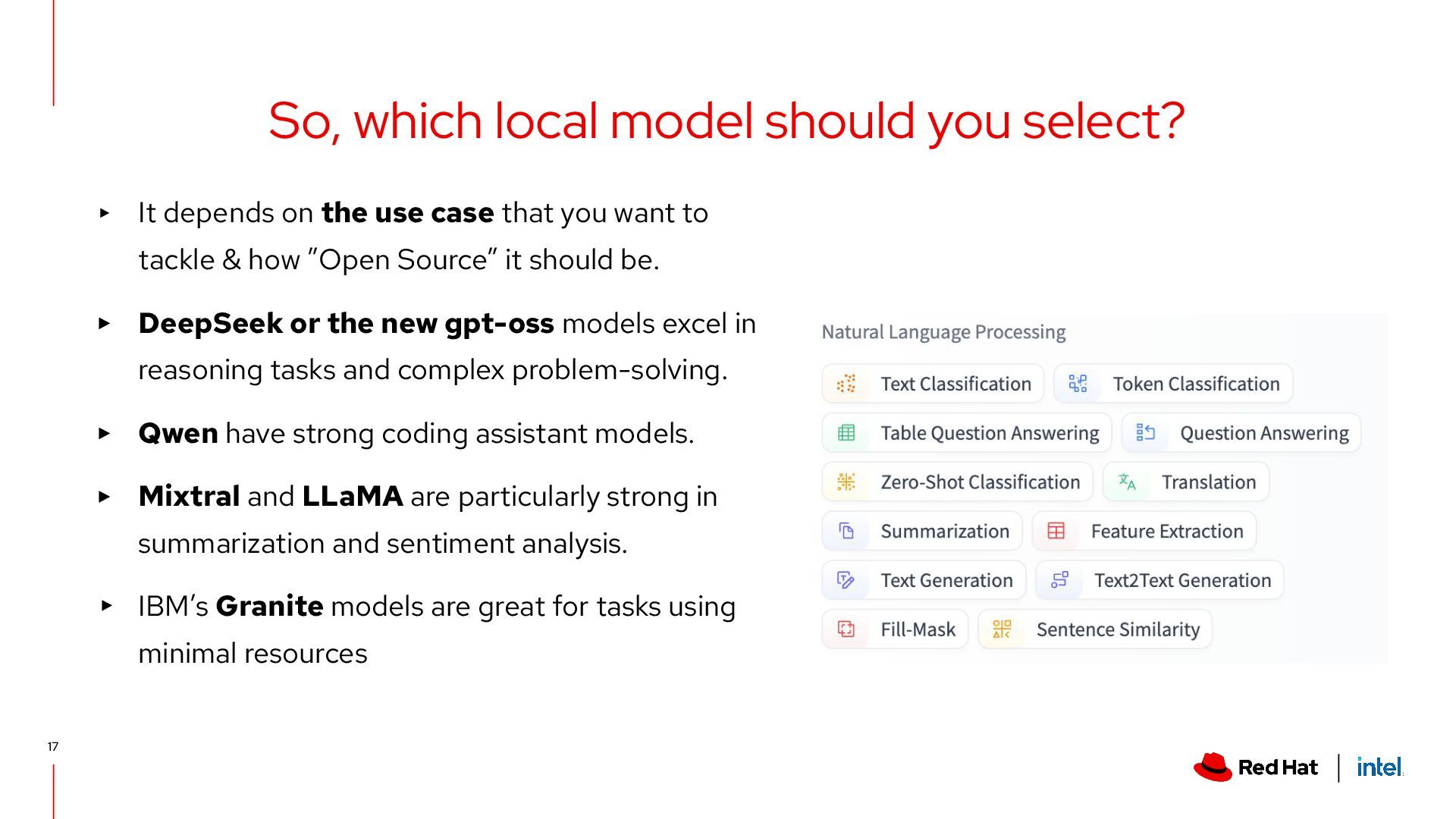Select the Sentence Similarity tag
This screenshot has height=819, width=1456.
(1095, 629)
